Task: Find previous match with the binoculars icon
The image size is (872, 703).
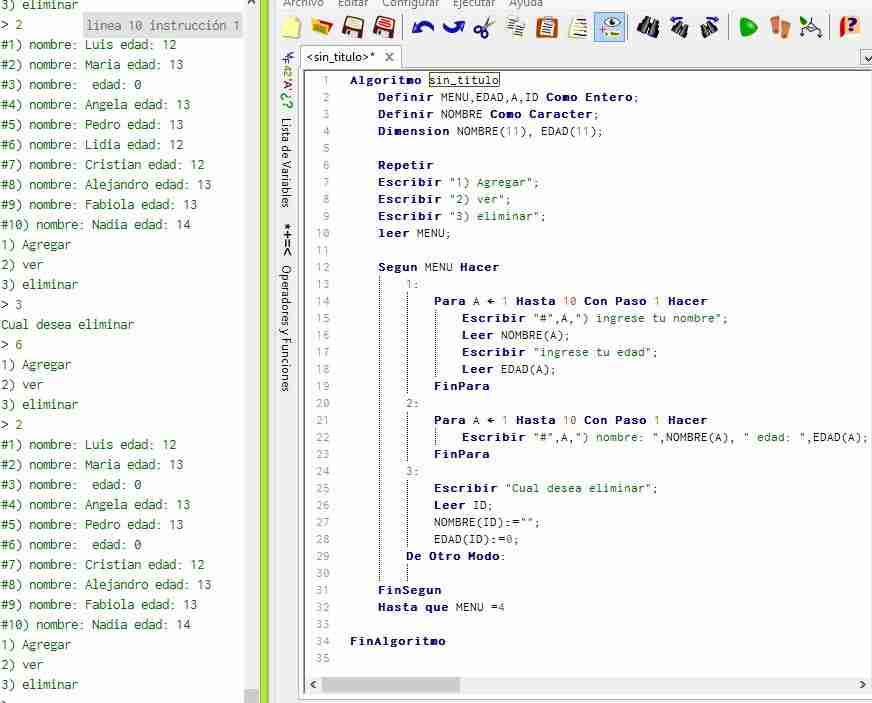Action: point(679,27)
